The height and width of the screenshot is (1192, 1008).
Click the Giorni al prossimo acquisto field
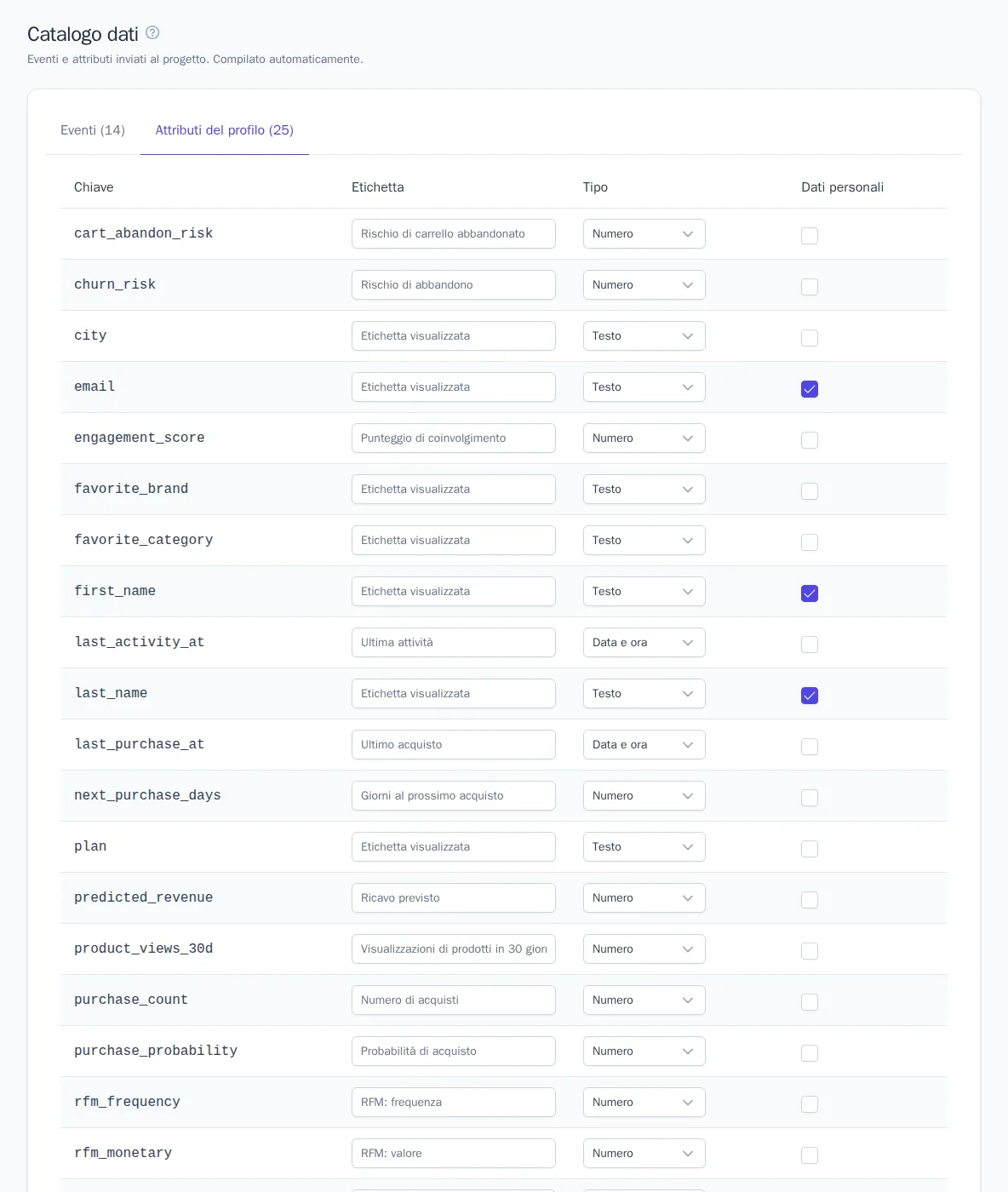[x=454, y=796]
